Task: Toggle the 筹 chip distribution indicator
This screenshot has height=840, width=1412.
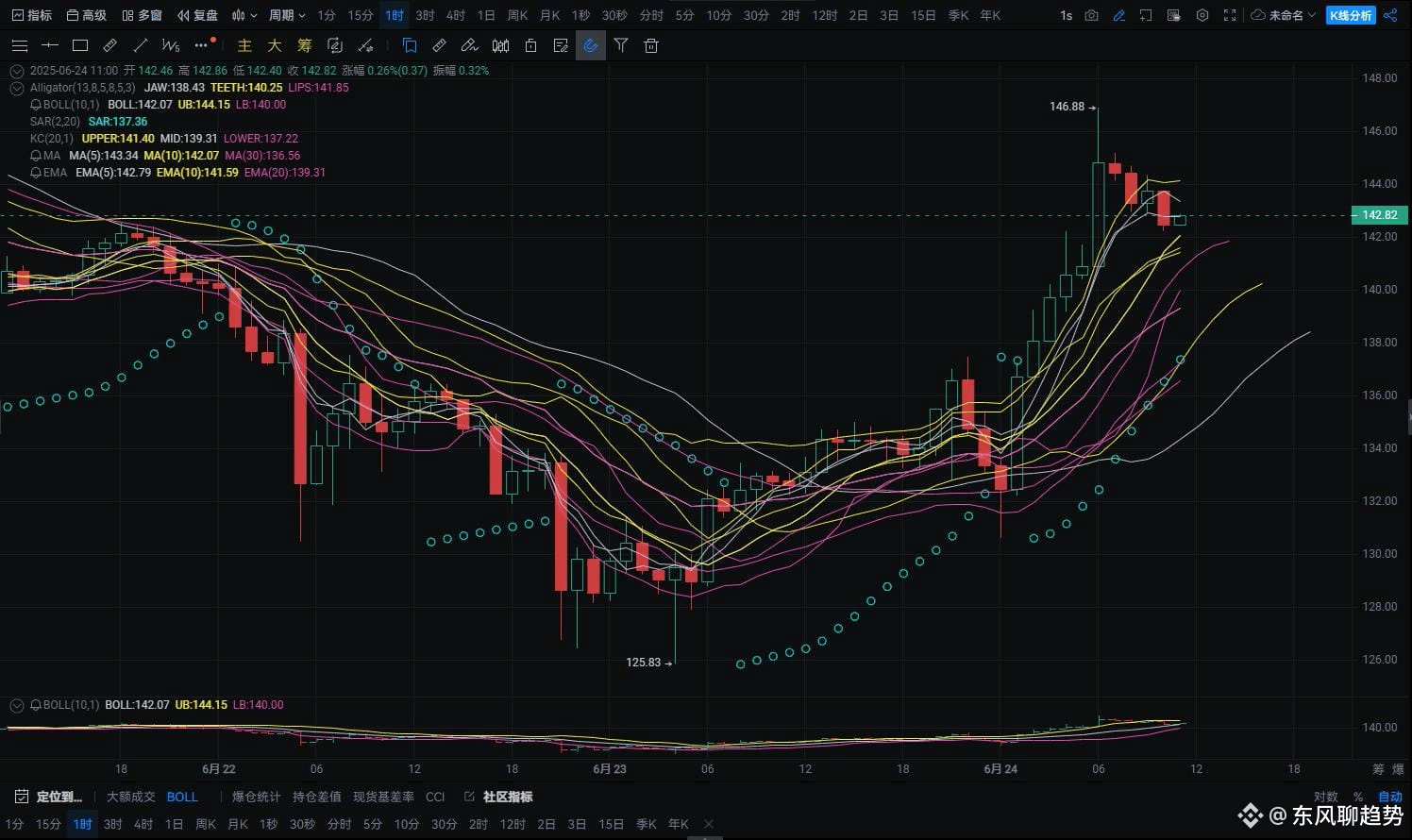Action: (x=304, y=45)
